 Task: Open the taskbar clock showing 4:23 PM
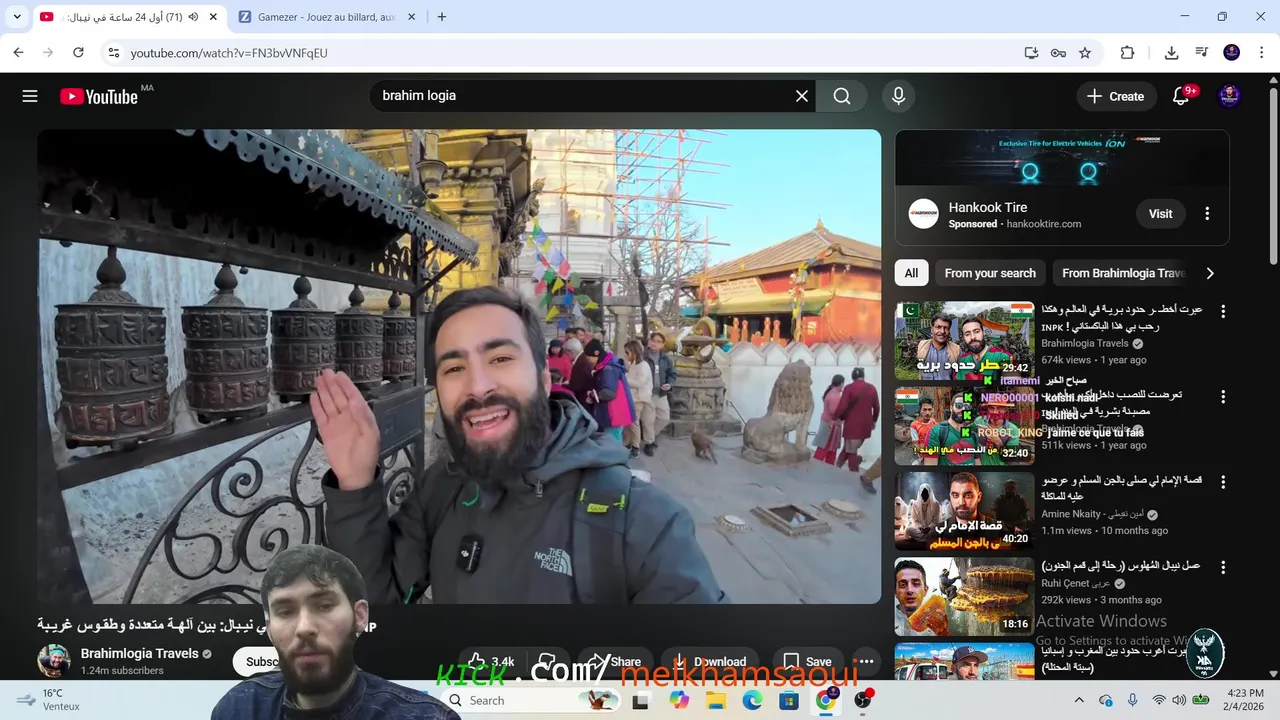1244,700
